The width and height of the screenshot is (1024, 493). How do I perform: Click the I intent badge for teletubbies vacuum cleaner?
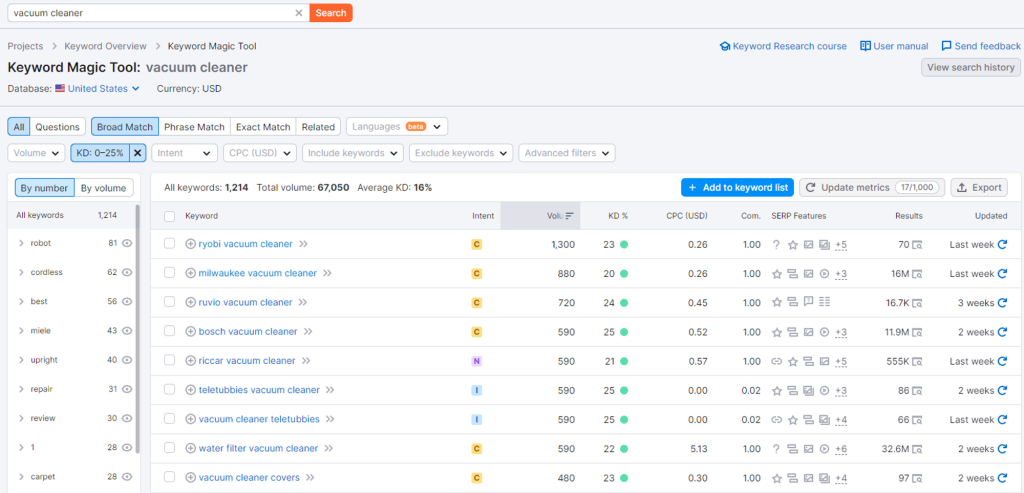pos(477,390)
